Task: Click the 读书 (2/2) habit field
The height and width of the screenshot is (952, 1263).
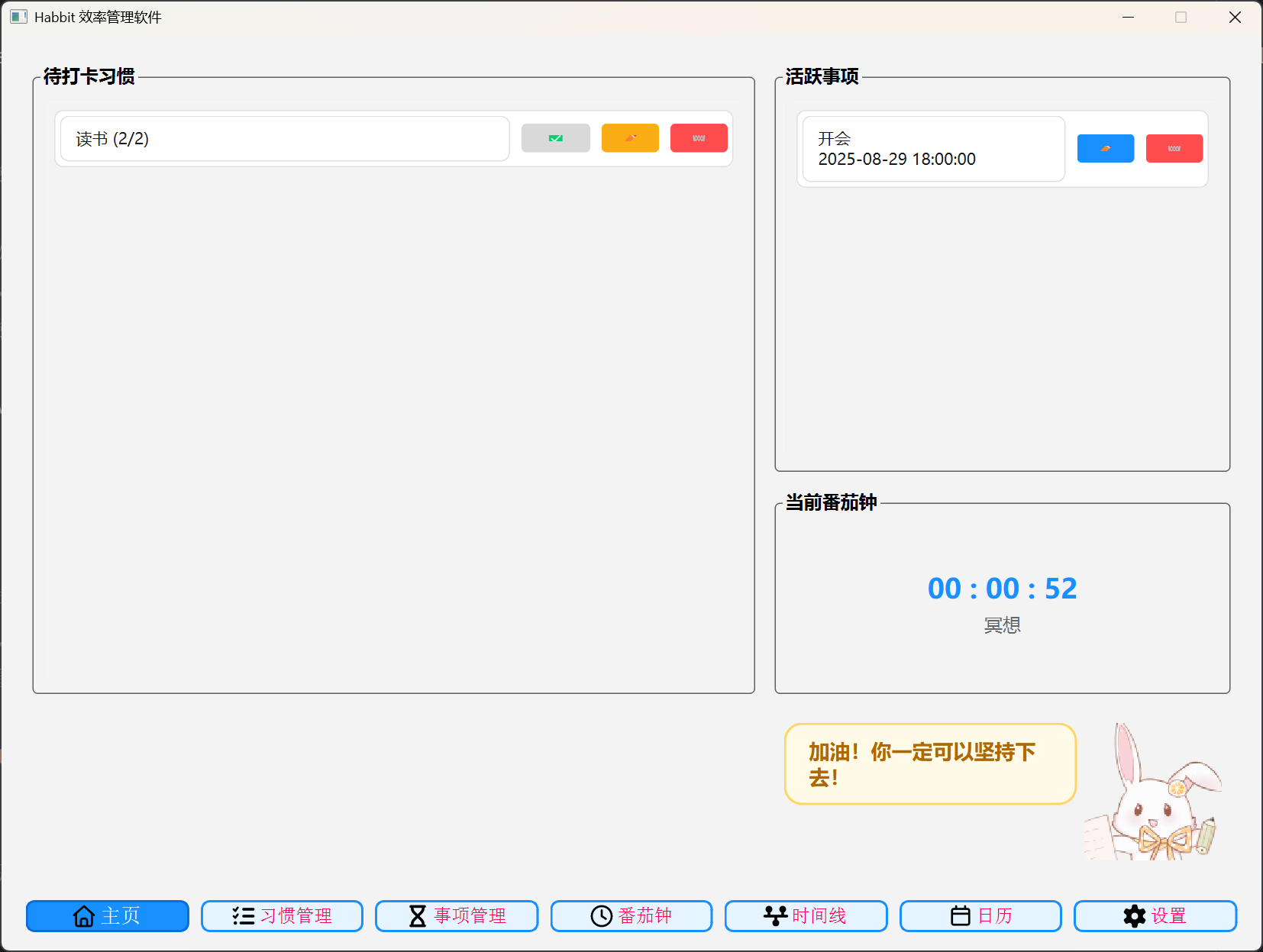Action: pos(283,138)
